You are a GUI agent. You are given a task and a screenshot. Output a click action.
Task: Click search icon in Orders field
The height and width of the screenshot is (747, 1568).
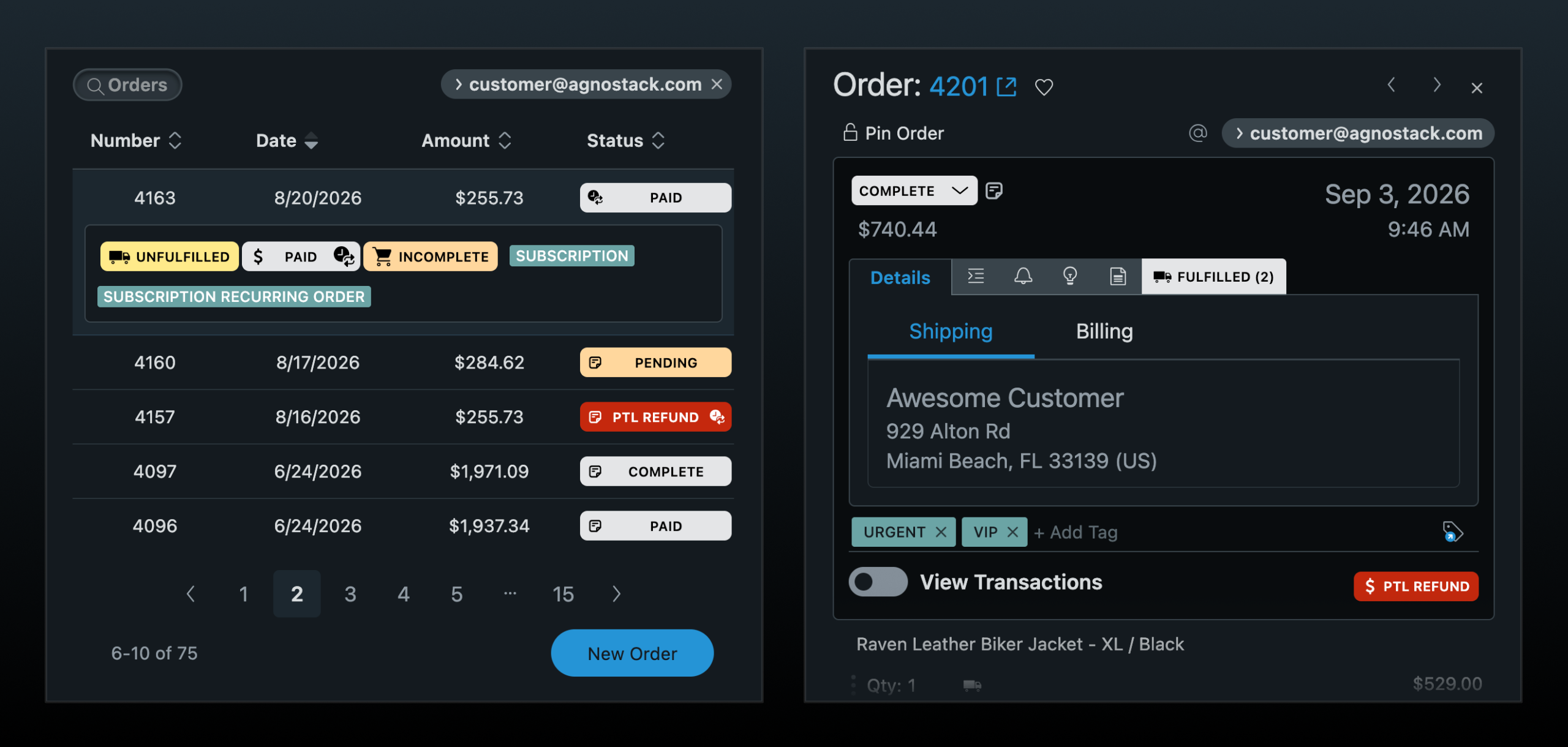coord(95,85)
